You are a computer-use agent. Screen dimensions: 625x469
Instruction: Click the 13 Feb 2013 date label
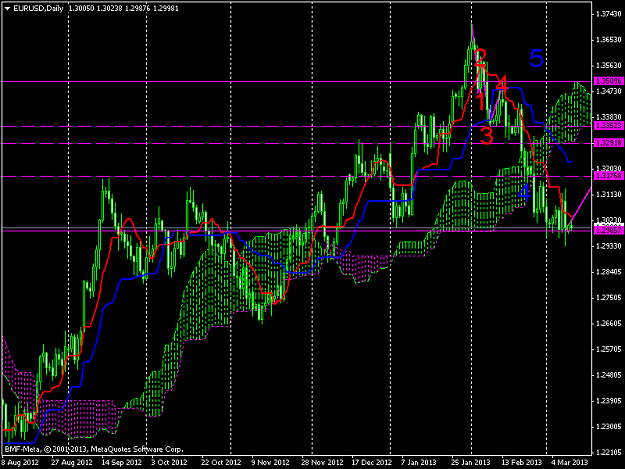(522, 462)
